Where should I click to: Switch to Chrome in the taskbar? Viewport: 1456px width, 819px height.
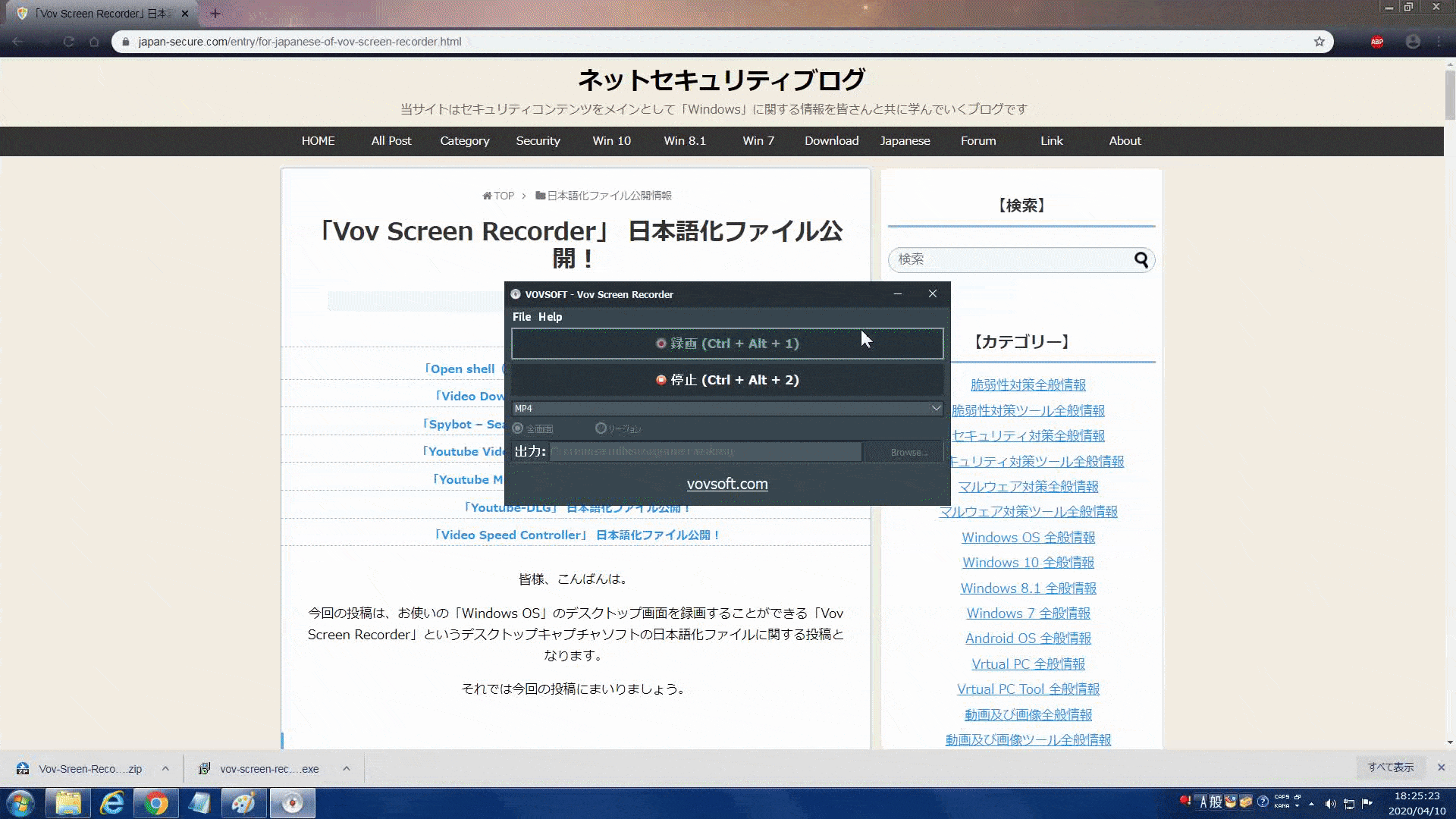coord(155,803)
